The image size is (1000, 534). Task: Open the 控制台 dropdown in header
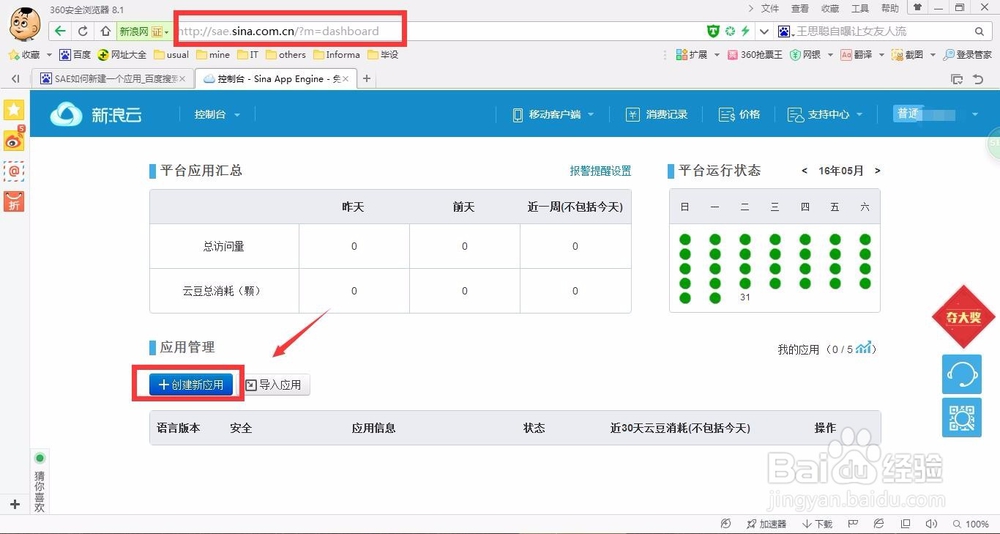click(217, 114)
